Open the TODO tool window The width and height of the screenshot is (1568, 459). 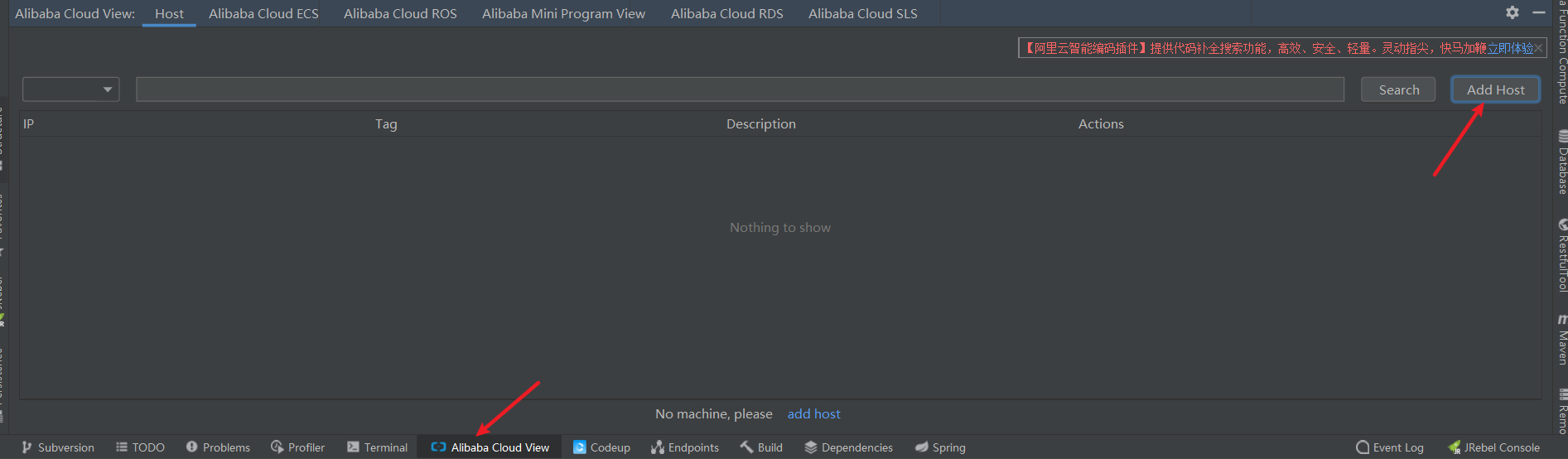point(140,447)
